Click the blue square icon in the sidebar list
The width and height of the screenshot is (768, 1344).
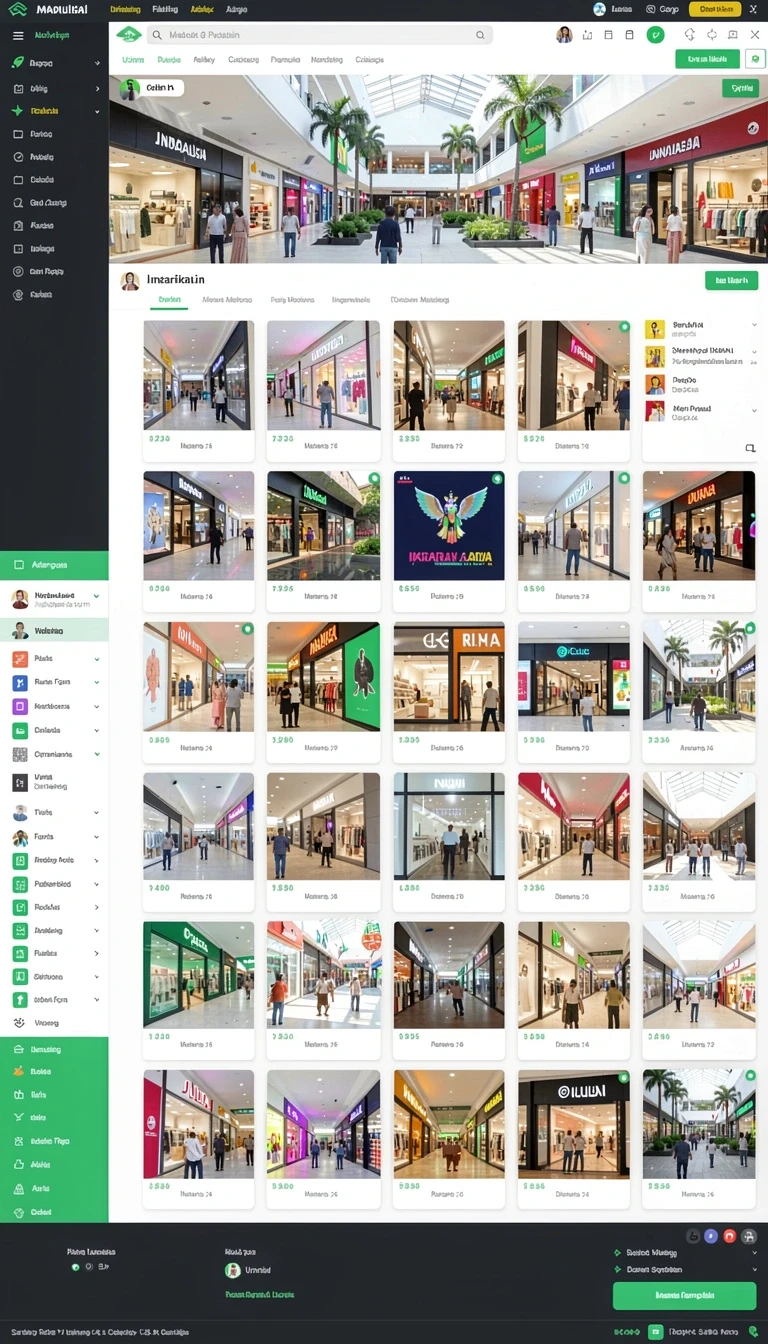[x=19, y=682]
